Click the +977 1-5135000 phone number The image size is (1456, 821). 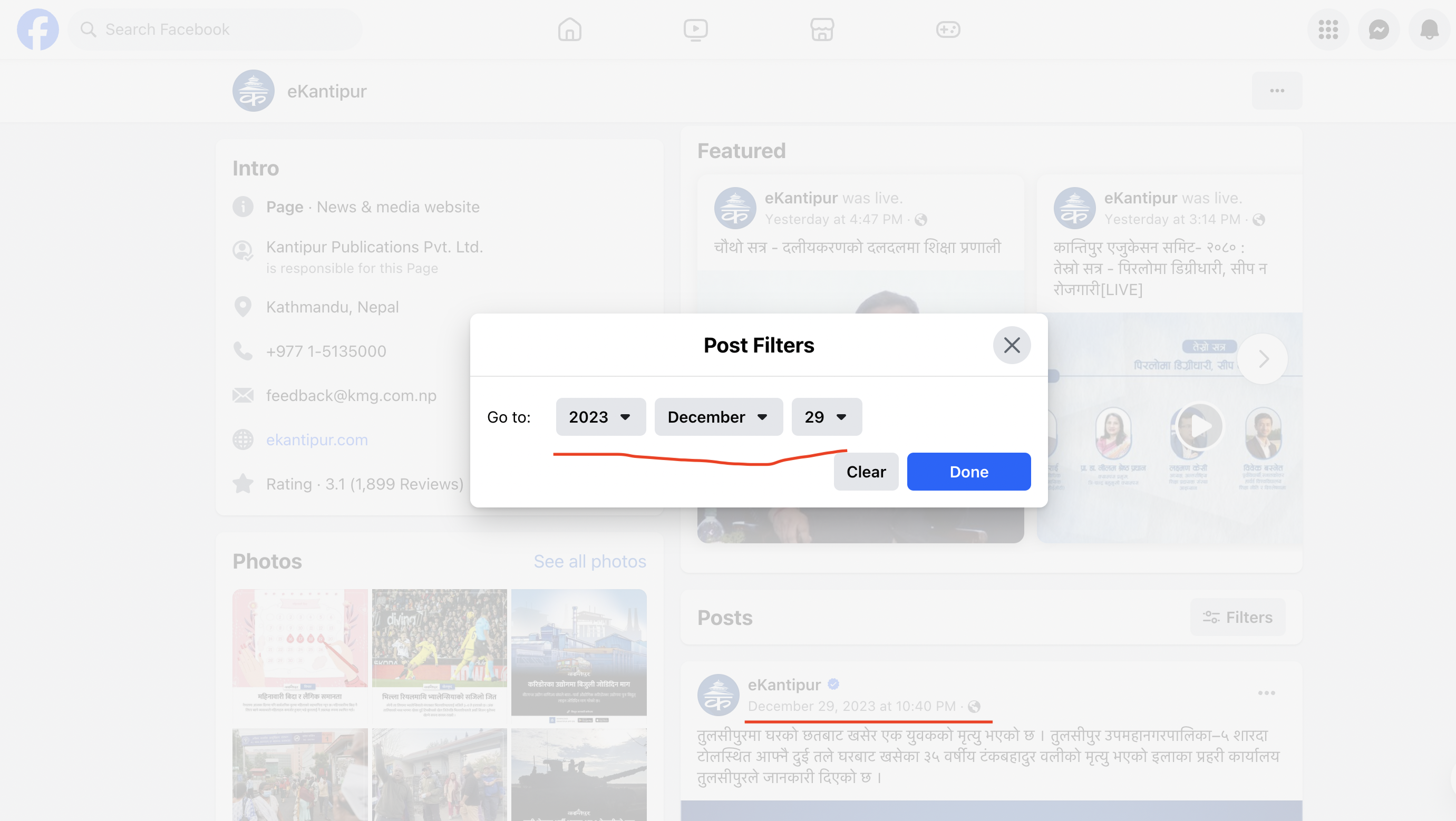pos(326,351)
